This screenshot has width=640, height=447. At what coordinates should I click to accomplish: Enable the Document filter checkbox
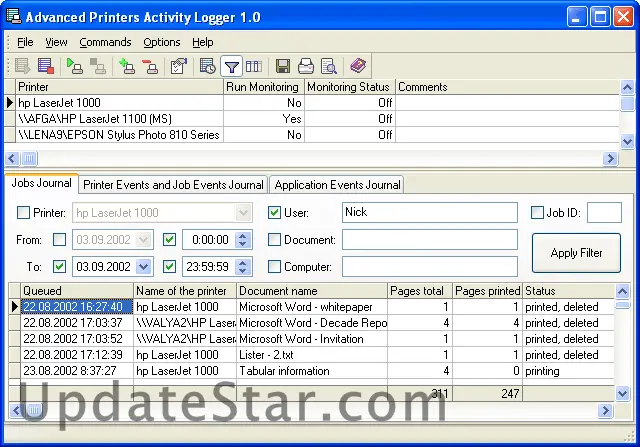(x=274, y=240)
